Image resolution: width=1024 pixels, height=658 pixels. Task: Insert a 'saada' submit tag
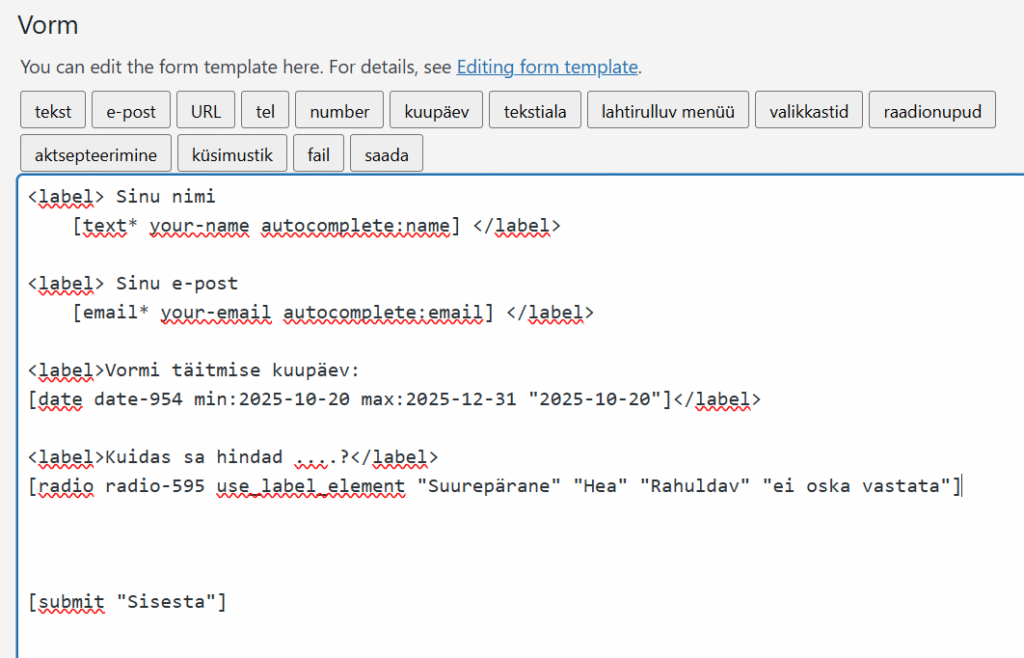pos(386,155)
